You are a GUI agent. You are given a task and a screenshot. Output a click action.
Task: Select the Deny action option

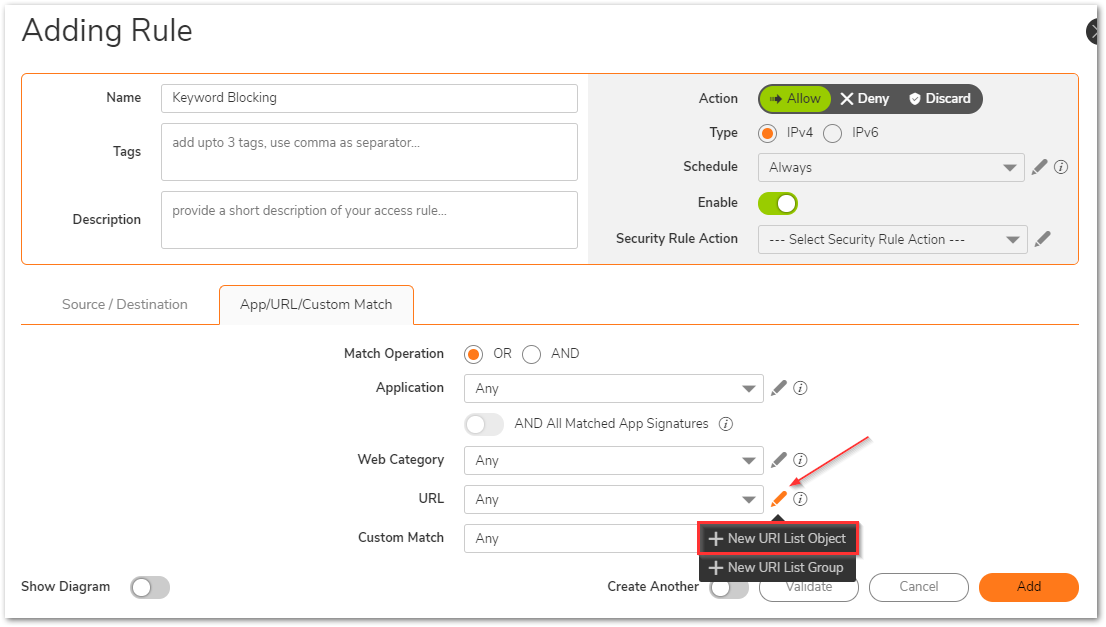coord(864,99)
